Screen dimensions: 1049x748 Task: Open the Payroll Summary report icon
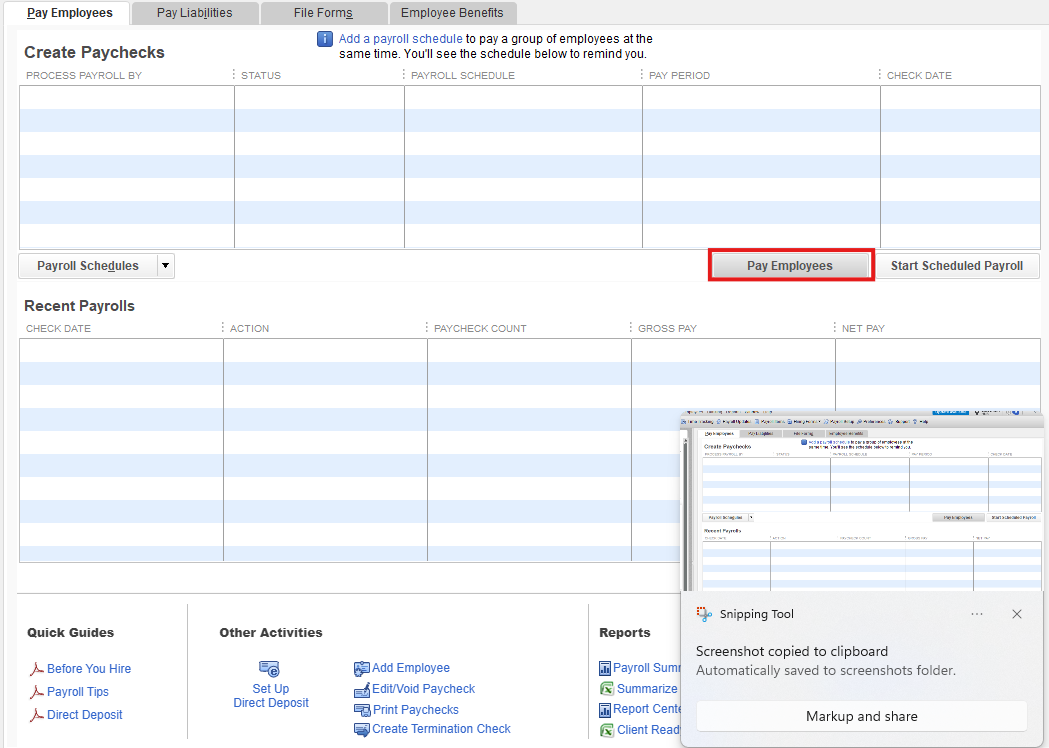click(605, 668)
